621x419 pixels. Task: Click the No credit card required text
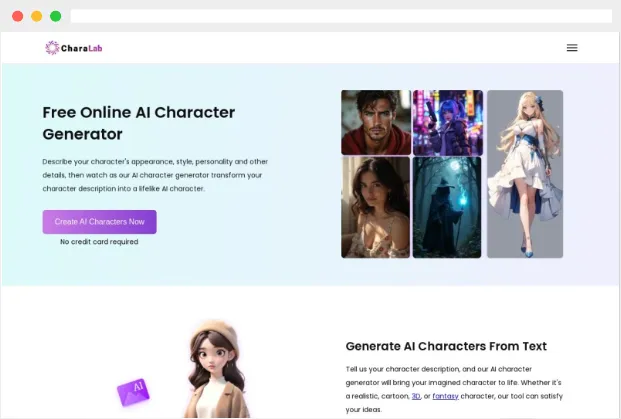[99, 242]
